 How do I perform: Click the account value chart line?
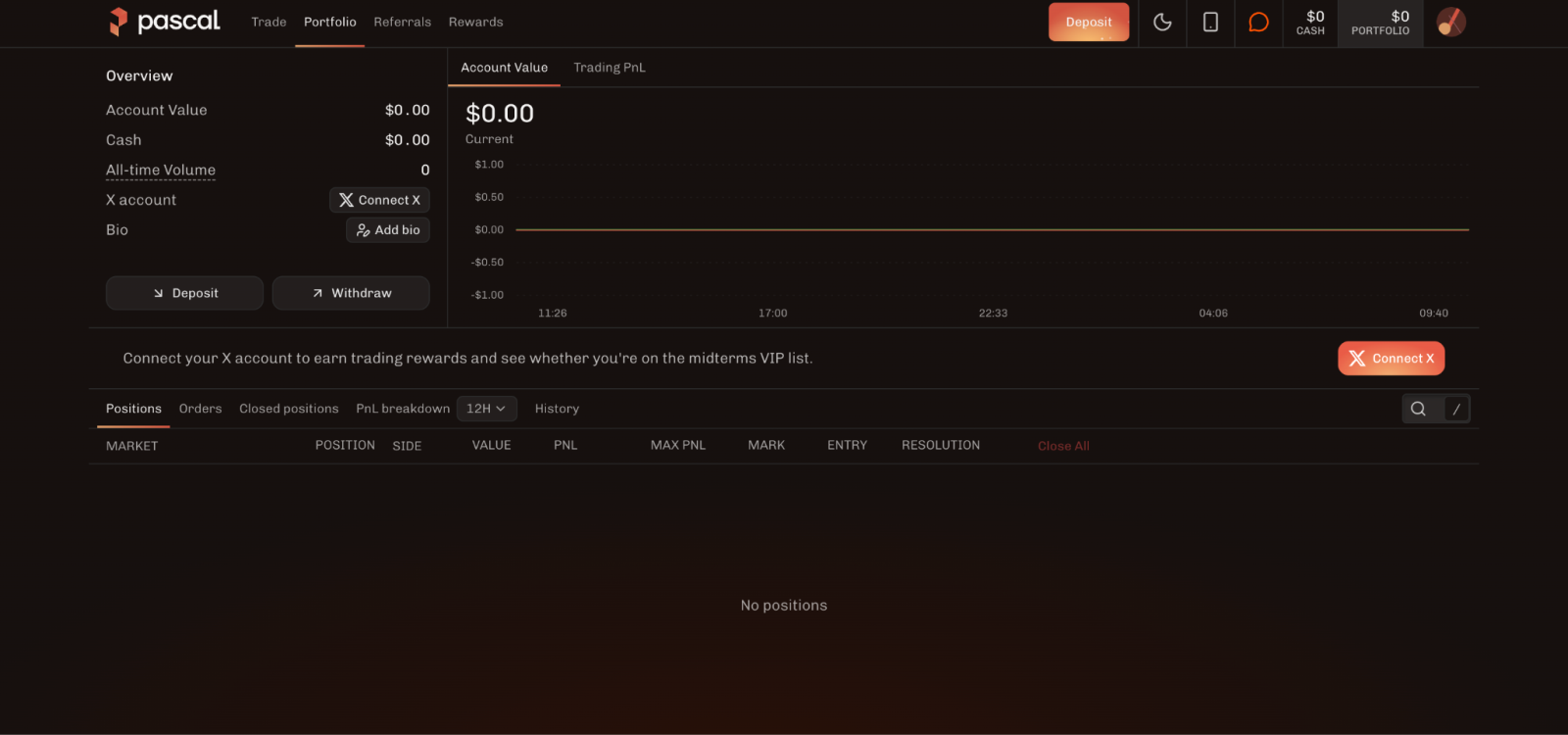[992, 229]
